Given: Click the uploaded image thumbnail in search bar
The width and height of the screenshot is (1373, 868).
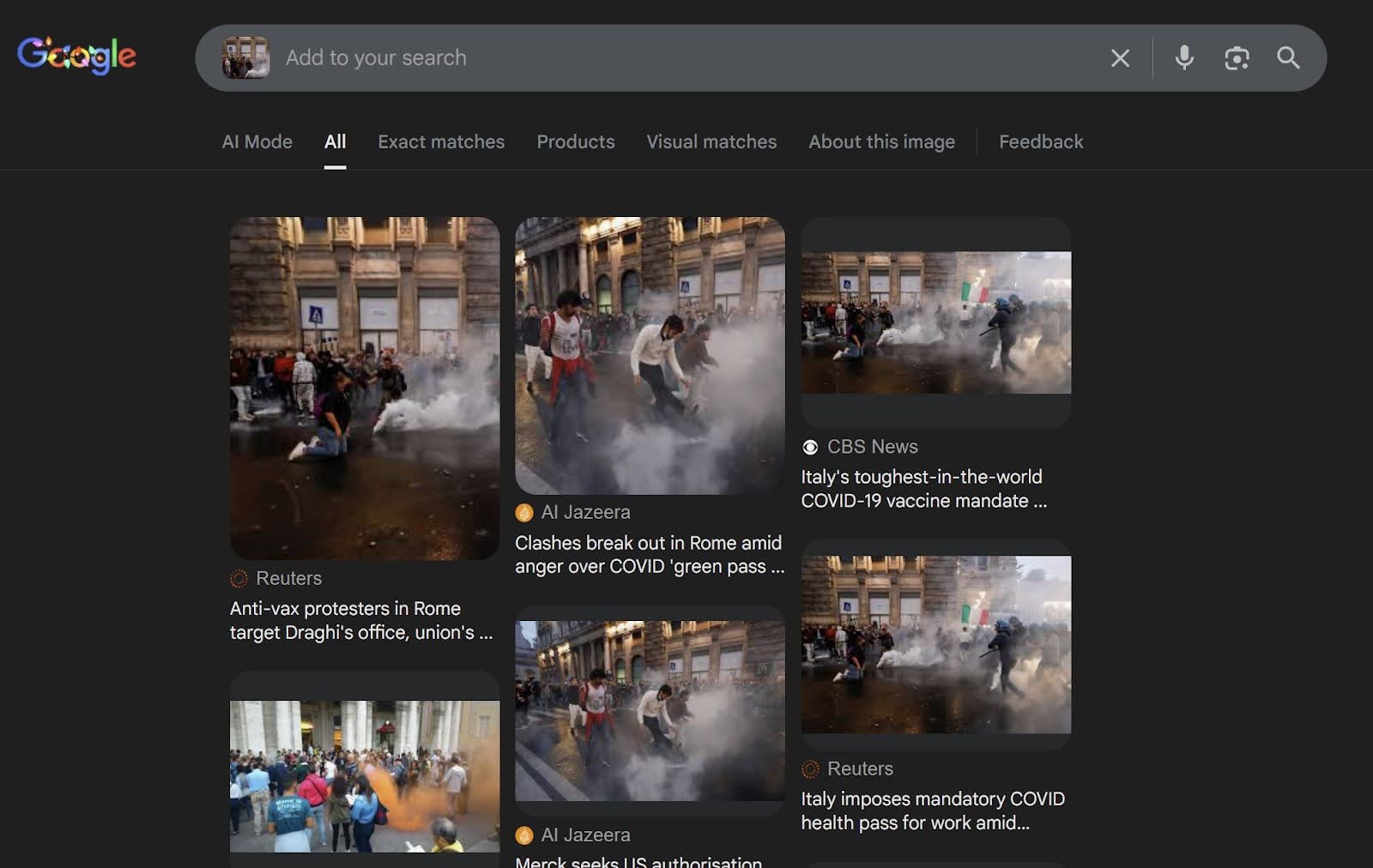Looking at the screenshot, I should (245, 58).
